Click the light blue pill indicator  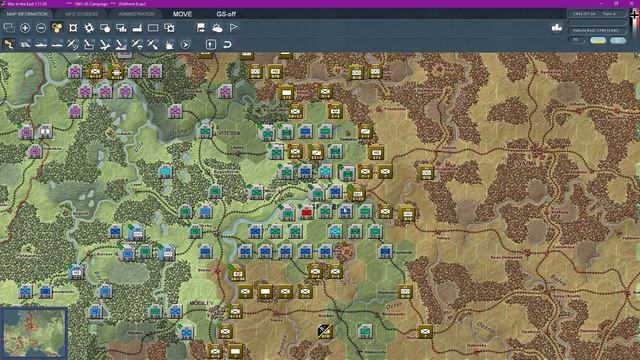[x=618, y=40]
